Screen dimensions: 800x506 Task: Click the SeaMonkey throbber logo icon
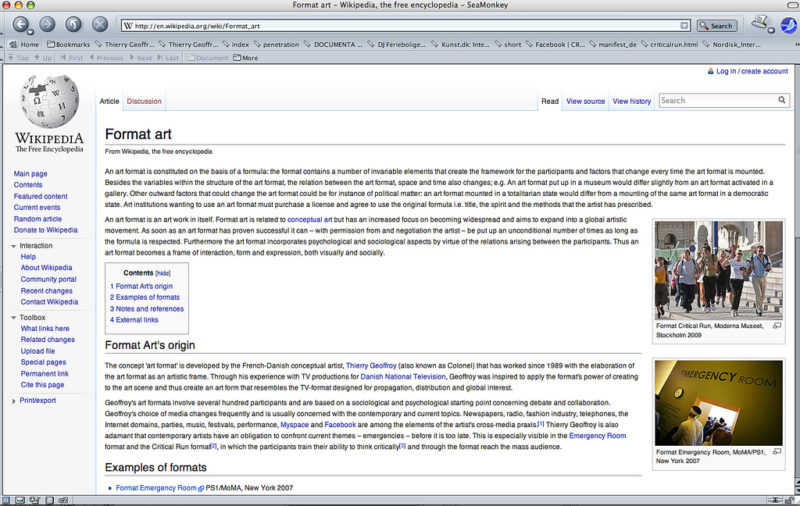pos(789,24)
